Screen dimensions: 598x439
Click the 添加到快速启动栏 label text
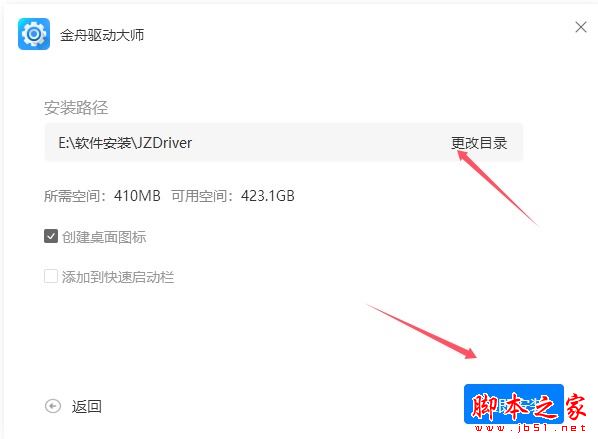[x=118, y=277]
